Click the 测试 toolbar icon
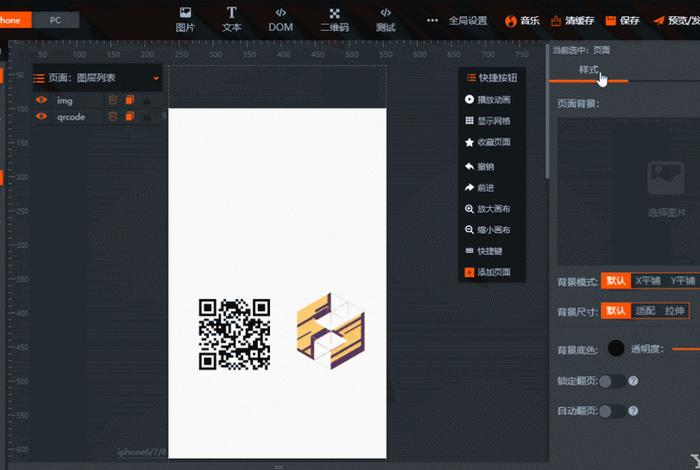 (x=385, y=19)
